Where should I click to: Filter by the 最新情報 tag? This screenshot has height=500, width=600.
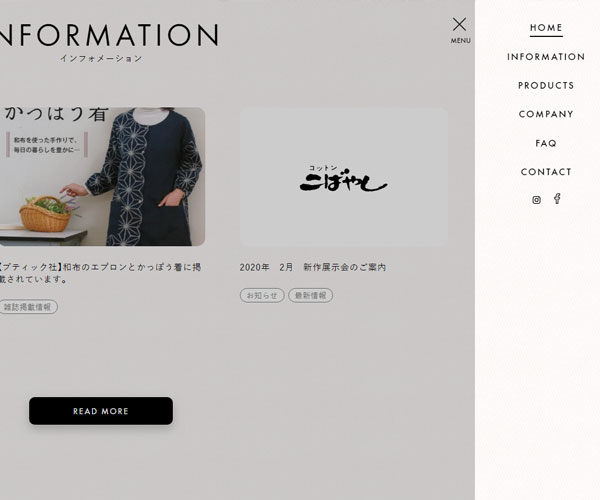point(310,295)
